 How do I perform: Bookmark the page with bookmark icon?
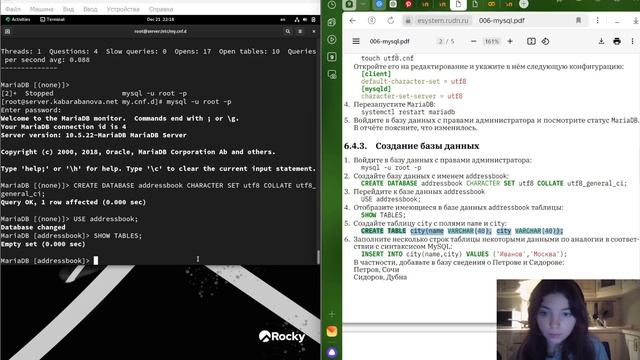pos(578,20)
